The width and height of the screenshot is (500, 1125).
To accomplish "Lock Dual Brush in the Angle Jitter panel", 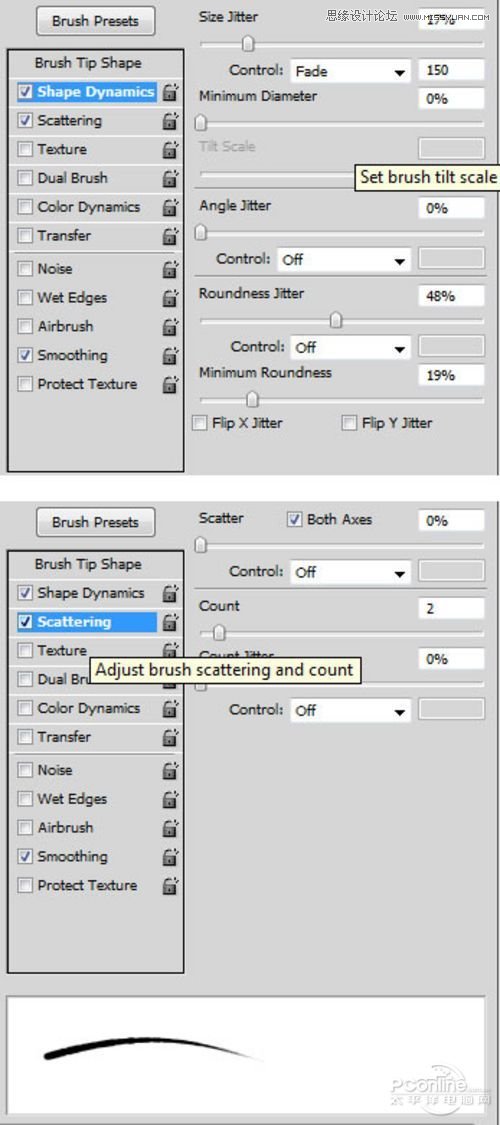I will [170, 178].
